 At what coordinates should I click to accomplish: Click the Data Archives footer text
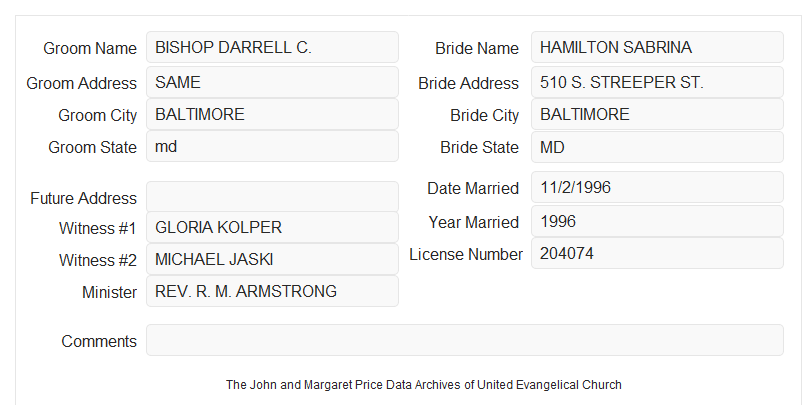tap(424, 384)
